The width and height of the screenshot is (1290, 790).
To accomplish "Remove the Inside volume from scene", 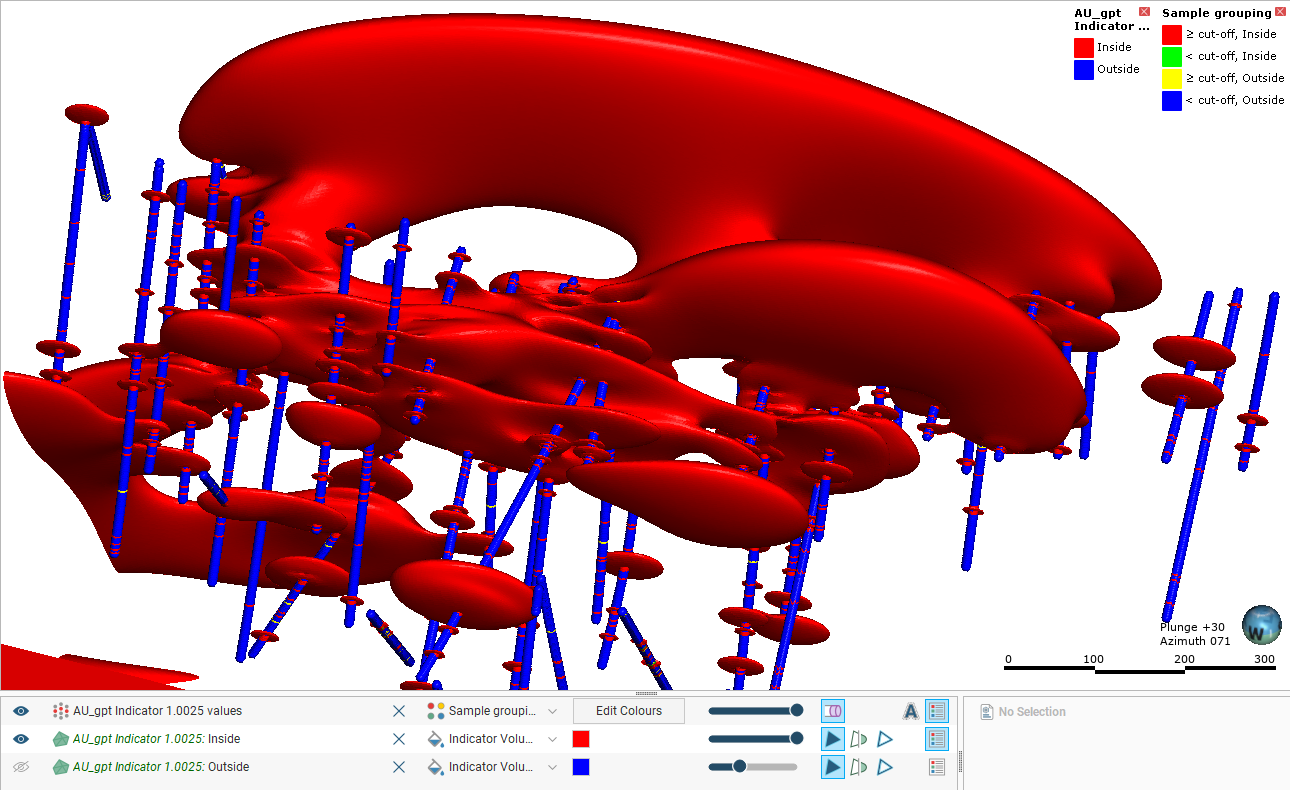I will (x=399, y=739).
